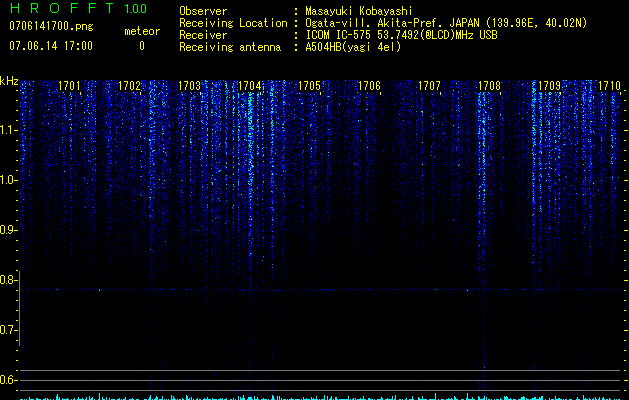629x400 pixels.
Task: Select the antenna text A504HB(yagi 4el)
Action: (353, 47)
